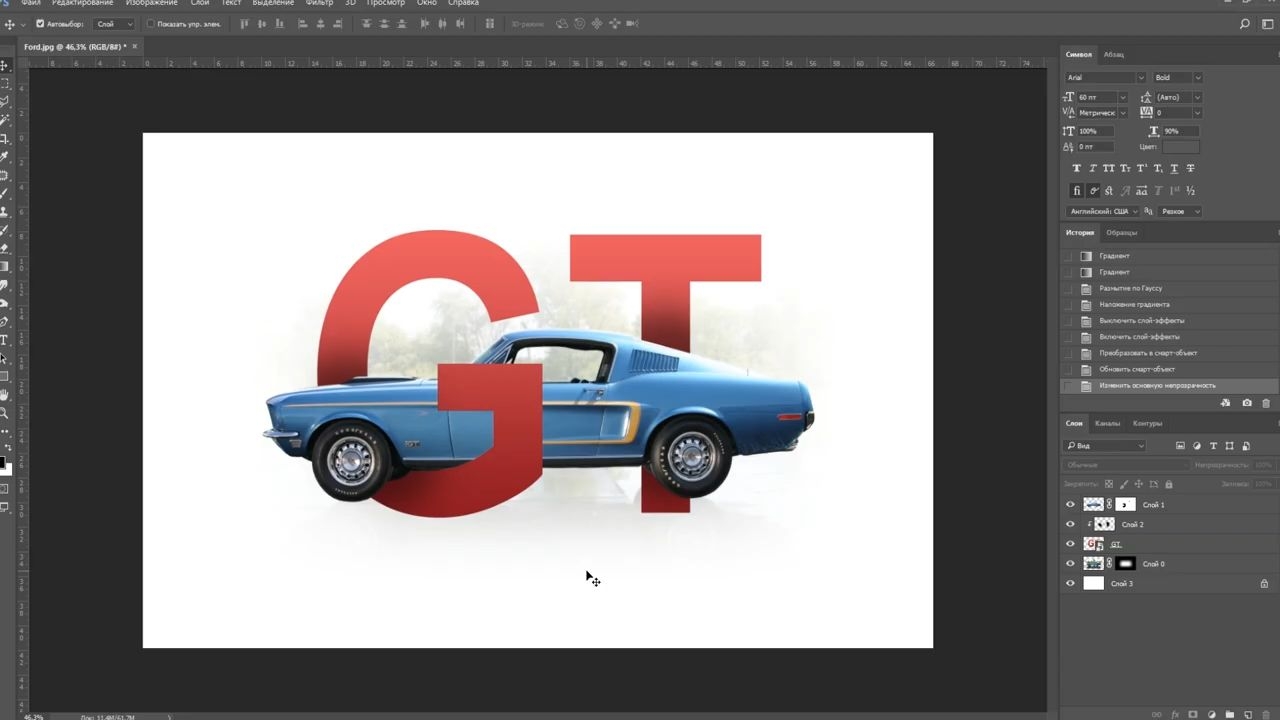This screenshot has width=1280, height=720.
Task: Create new document from current history state
Action: (1226, 403)
